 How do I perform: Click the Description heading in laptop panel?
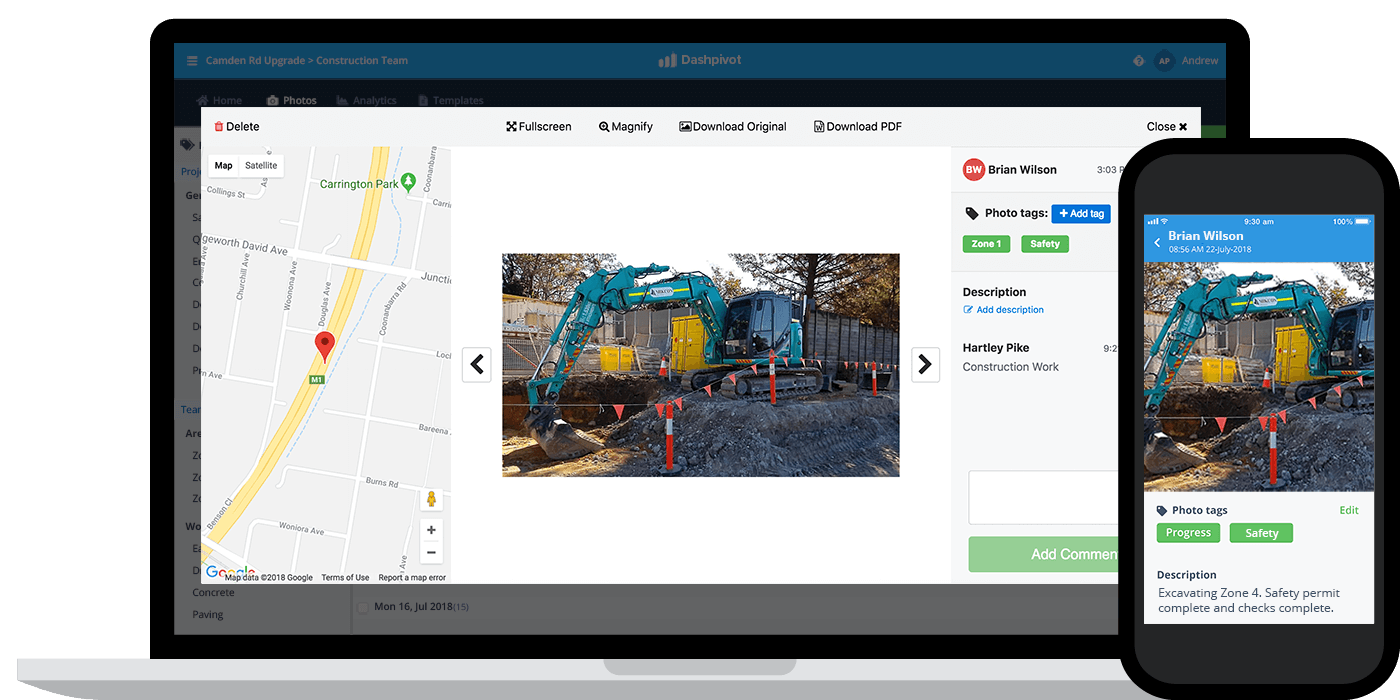tap(995, 292)
